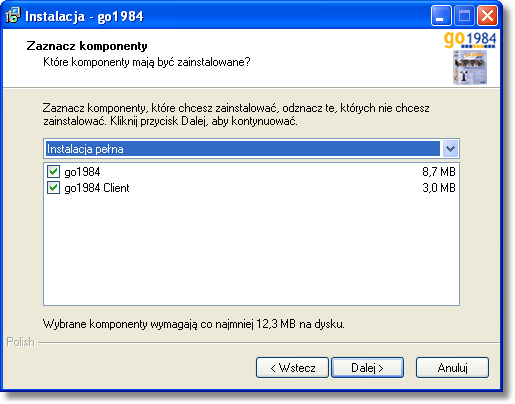
Task: Continue with the Dalej button
Action: [x=367, y=368]
